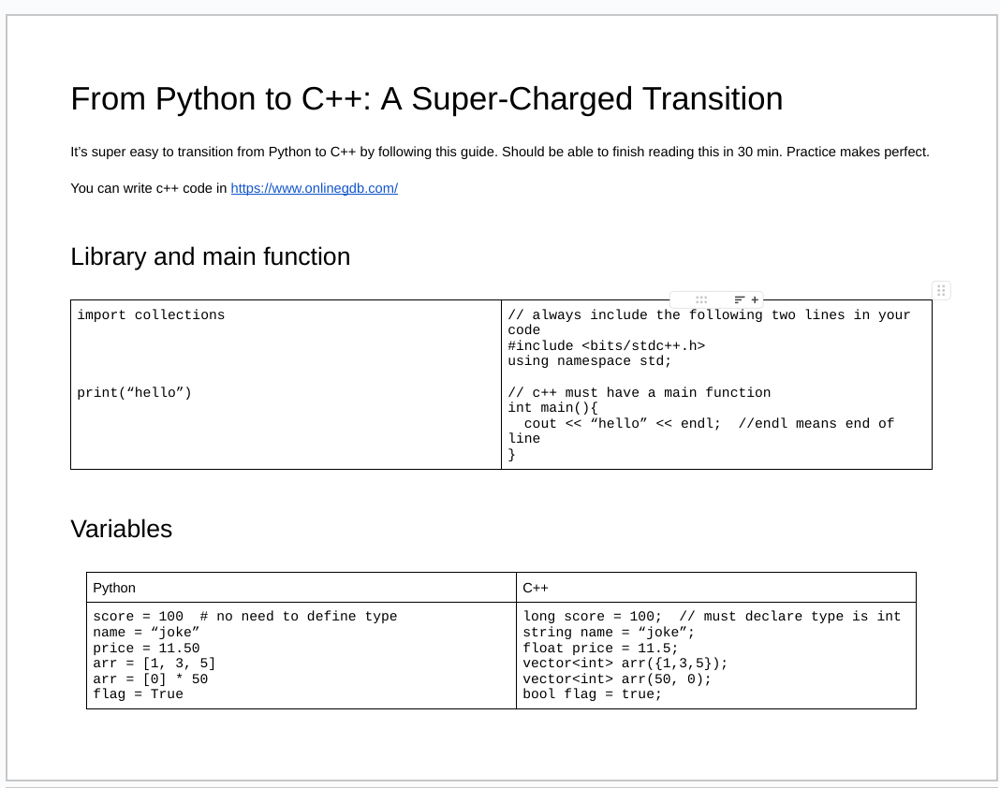Open the onlinegdb.com hyperlink

tap(314, 188)
